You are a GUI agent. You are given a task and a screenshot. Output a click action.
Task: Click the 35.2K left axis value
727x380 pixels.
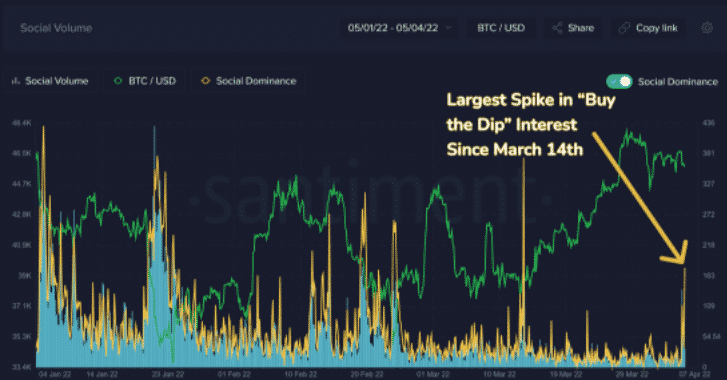22,336
